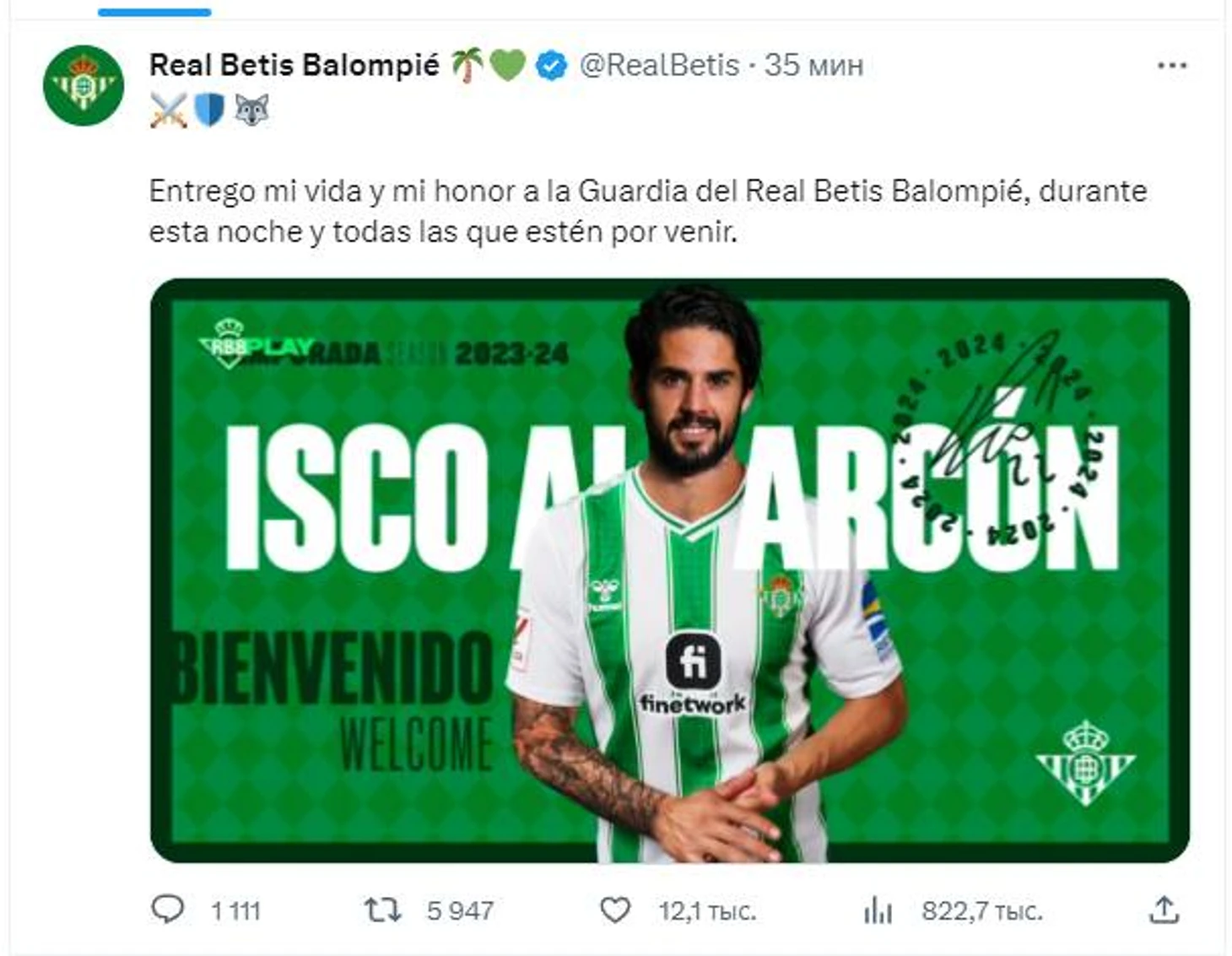Click the Real Betis profile avatar
Screen dimensions: 1232x956
pos(83,85)
